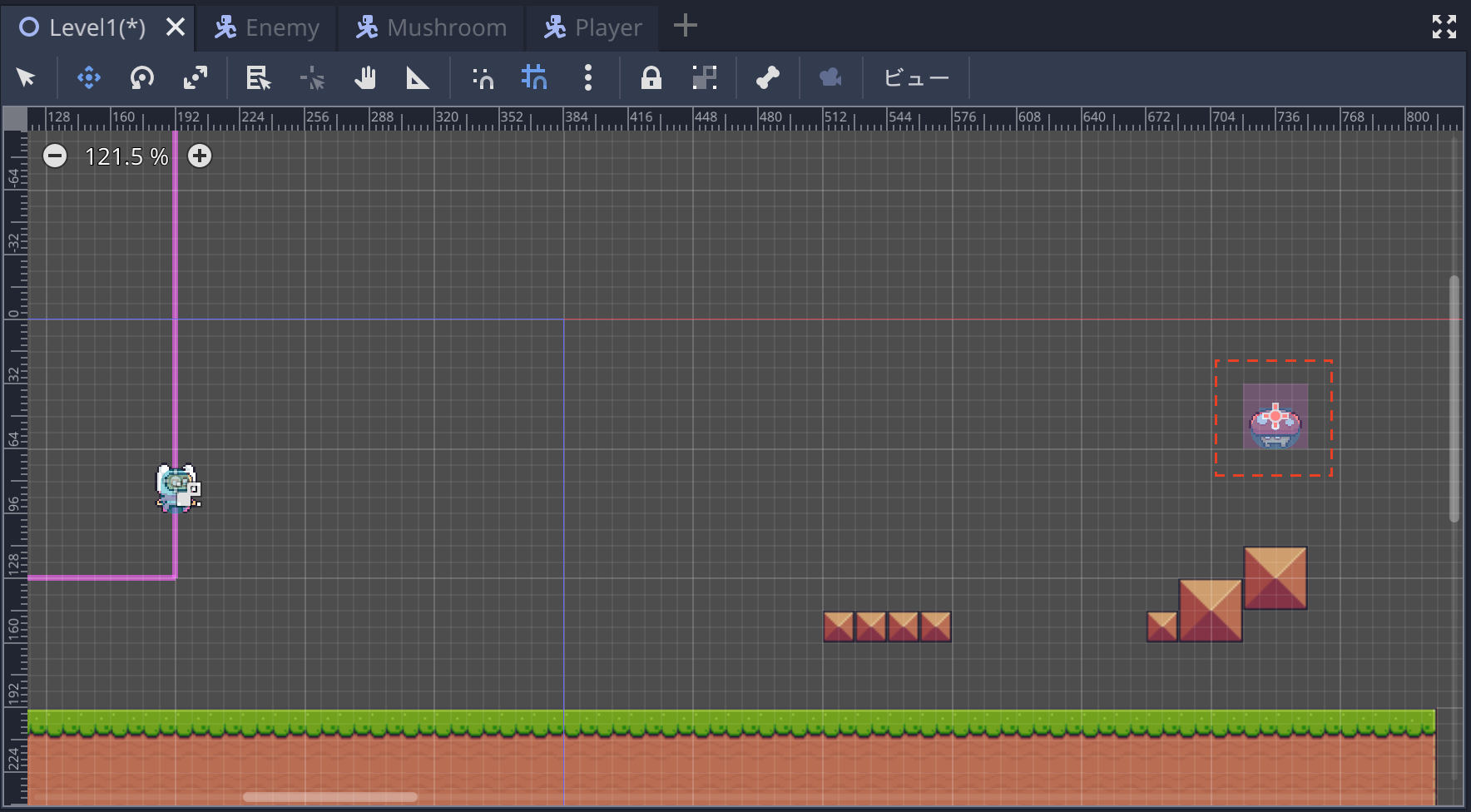Add a new scene tab with plus
This screenshot has height=812, width=1471.
[685, 26]
